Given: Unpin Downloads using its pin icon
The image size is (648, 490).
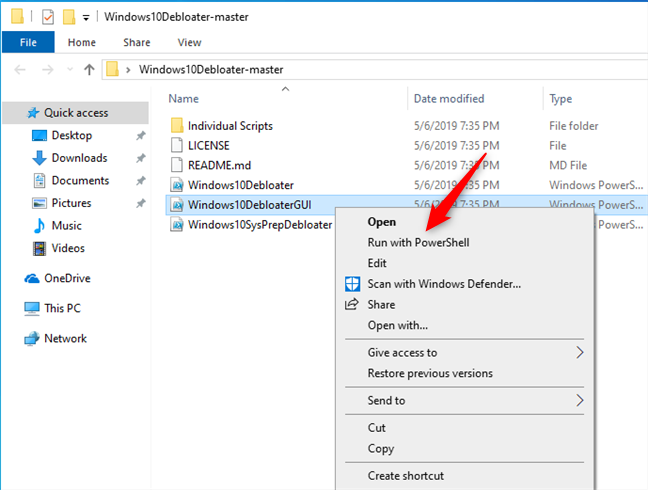Looking at the screenshot, I should 141,158.
